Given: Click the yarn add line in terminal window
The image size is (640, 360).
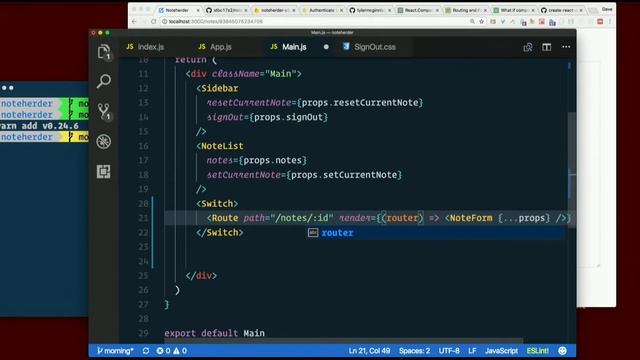Looking at the screenshot, I should tap(40, 126).
